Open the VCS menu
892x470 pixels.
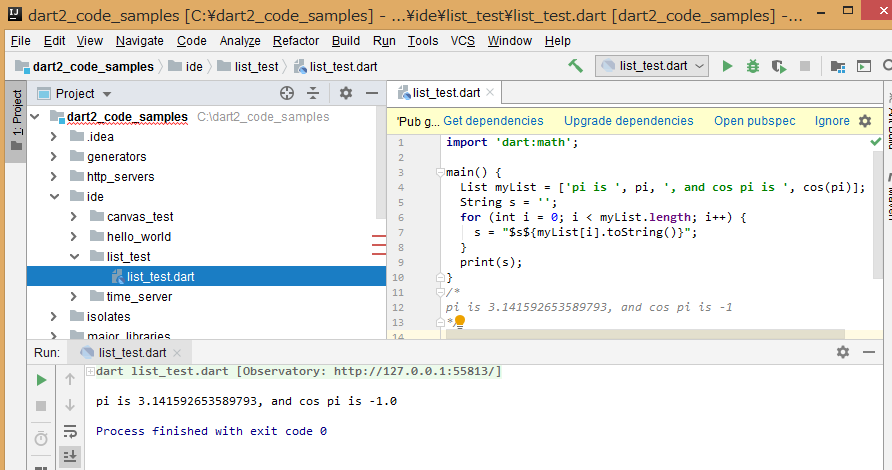pyautogui.click(x=462, y=41)
